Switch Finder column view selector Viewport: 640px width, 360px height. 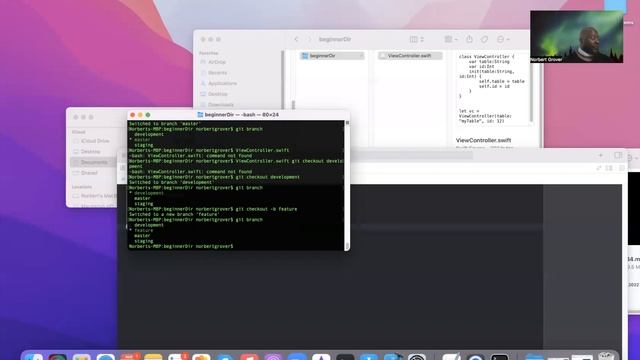point(417,39)
